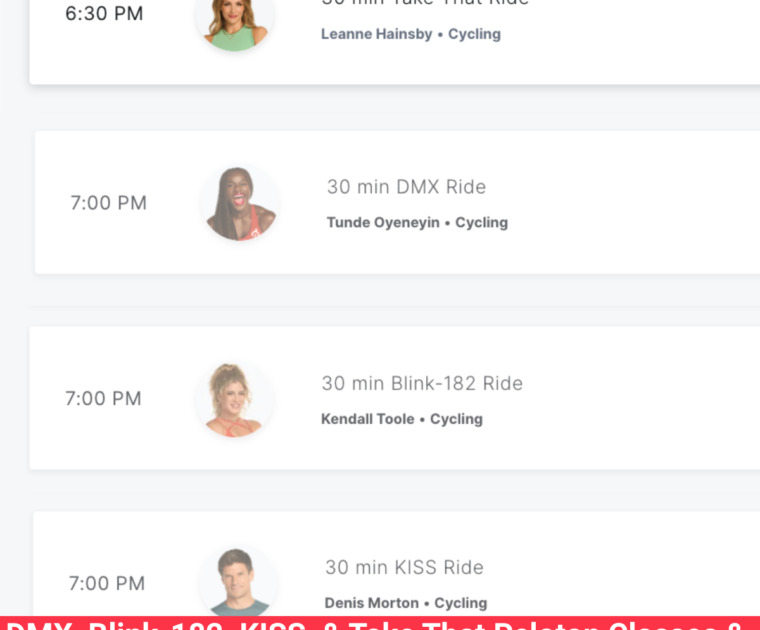Click the partially visible Take That Ride title
Viewport: 760px width, 630px height.
click(x=425, y=4)
